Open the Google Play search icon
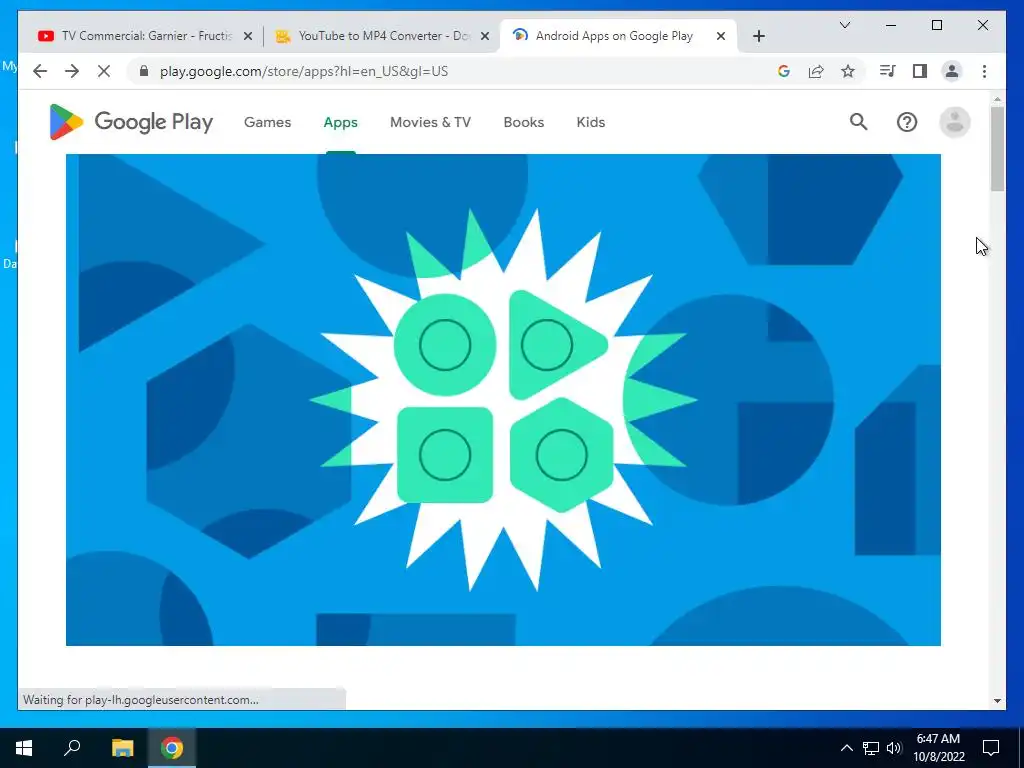The image size is (1024, 768). 858,122
